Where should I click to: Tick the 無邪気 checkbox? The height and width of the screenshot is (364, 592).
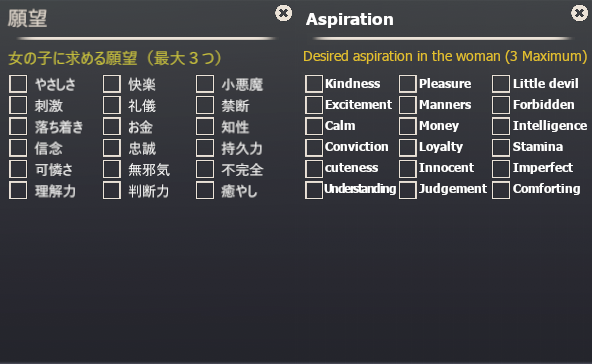click(x=112, y=169)
